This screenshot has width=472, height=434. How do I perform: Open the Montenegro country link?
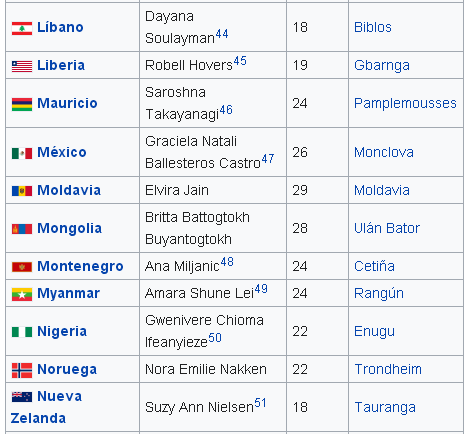coord(80,266)
